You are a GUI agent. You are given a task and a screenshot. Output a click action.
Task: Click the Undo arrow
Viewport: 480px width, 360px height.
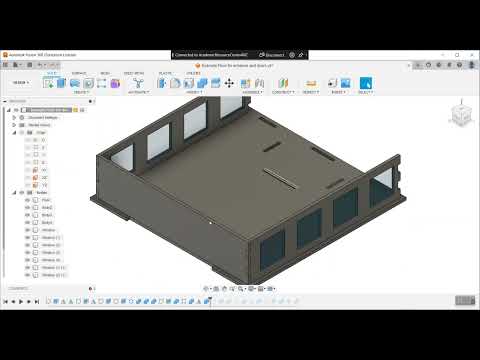click(40, 65)
